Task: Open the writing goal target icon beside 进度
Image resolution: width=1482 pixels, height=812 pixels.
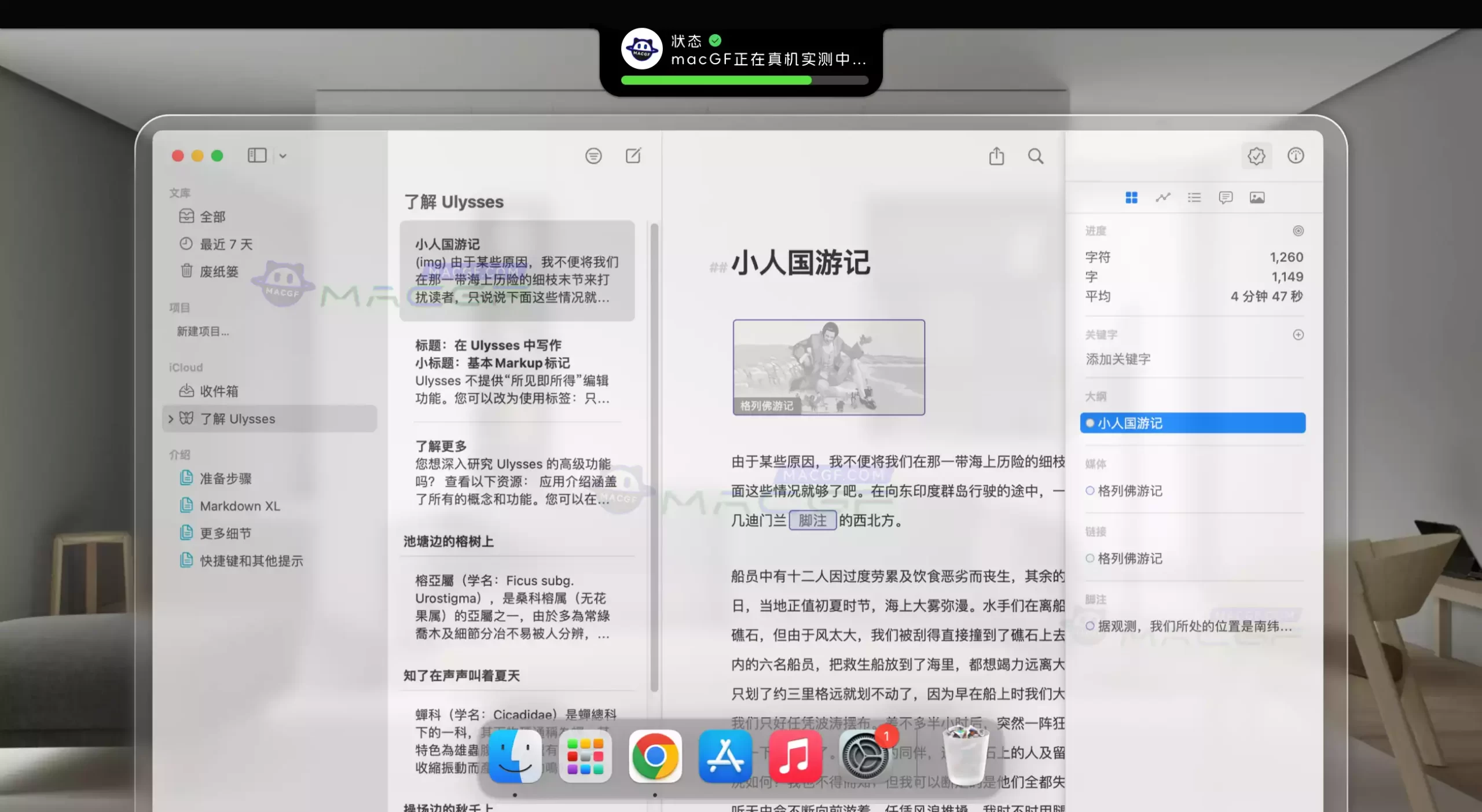Action: pyautogui.click(x=1298, y=231)
